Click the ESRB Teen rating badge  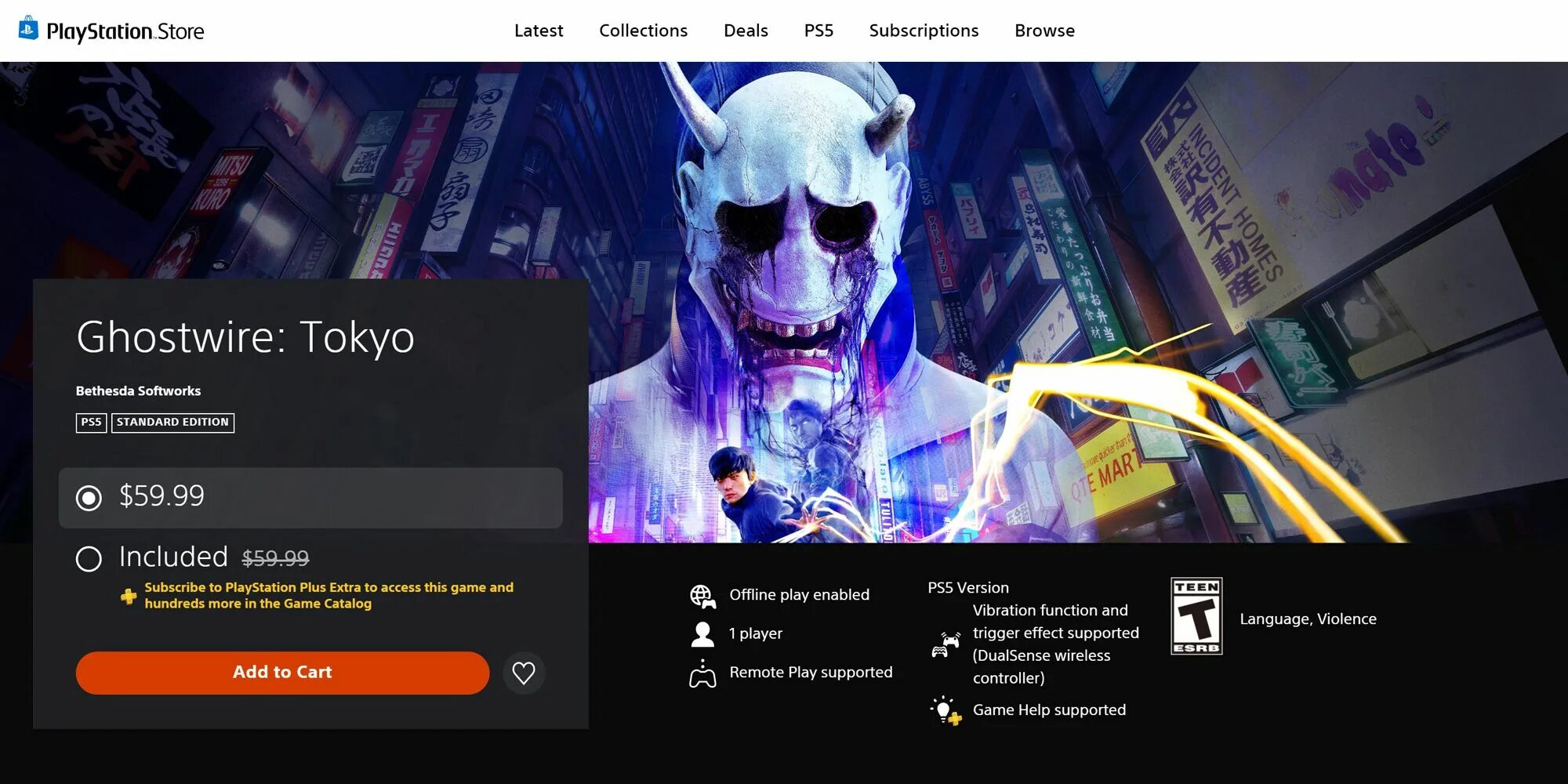point(1196,616)
